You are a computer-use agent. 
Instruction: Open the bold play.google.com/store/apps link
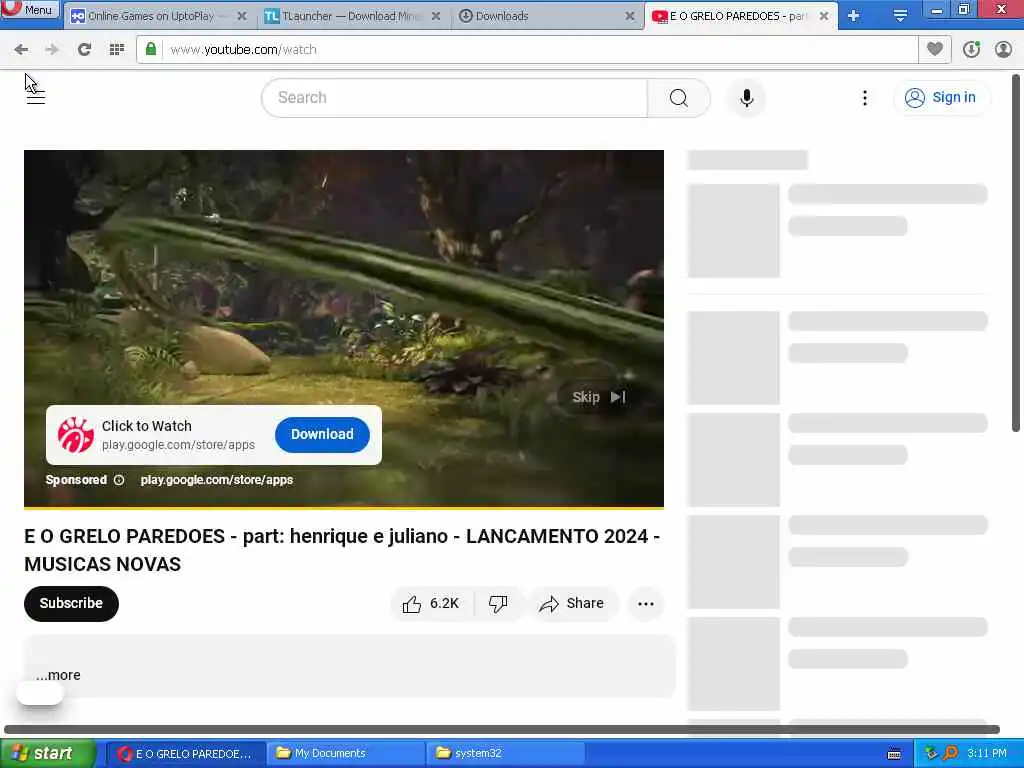pos(217,480)
